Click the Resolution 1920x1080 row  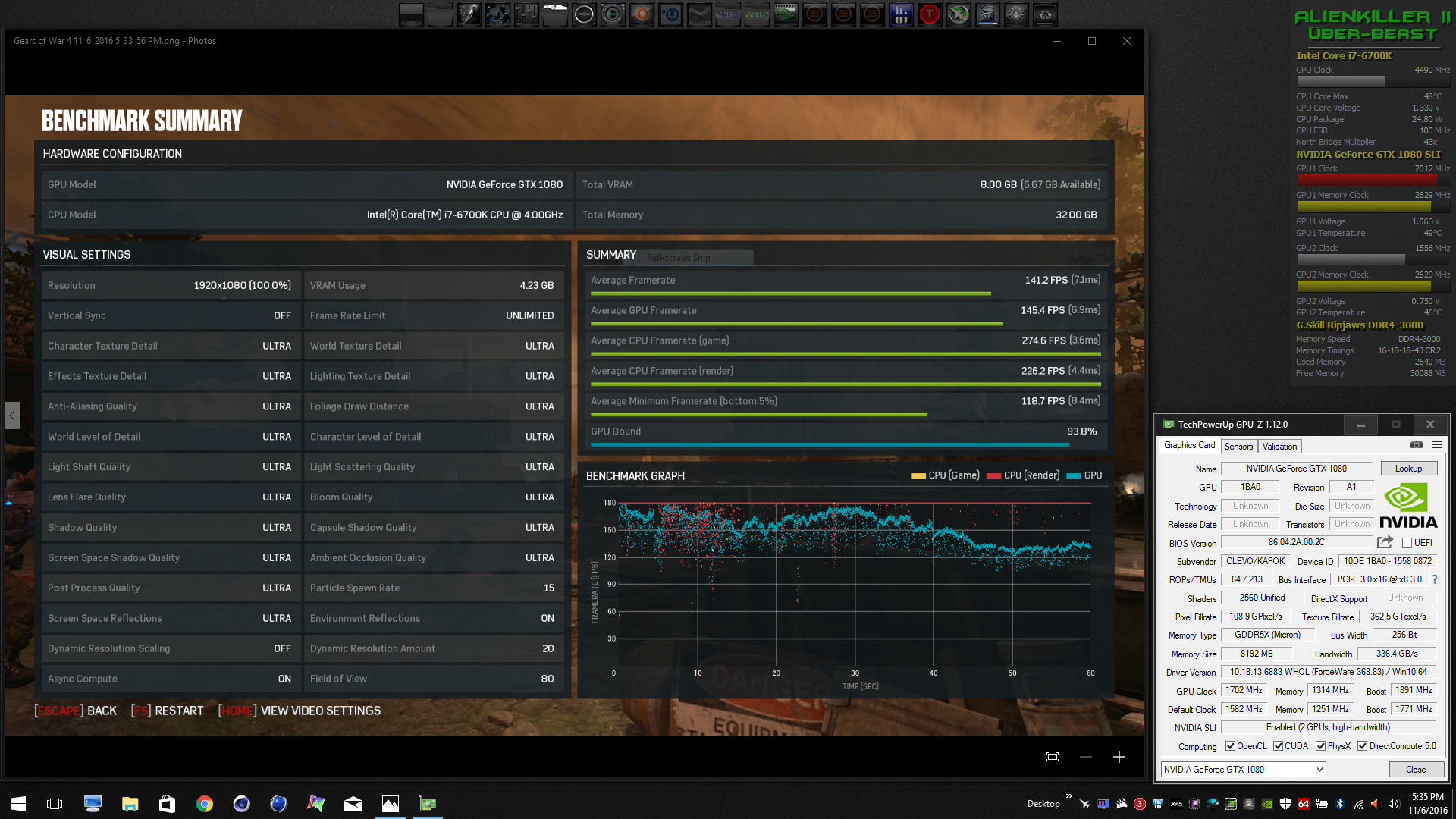(x=171, y=285)
